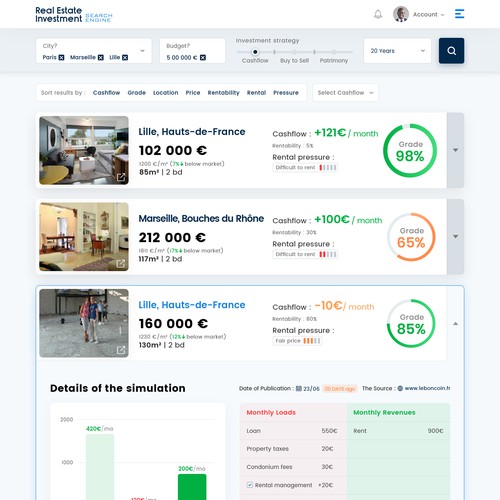The image size is (500, 500).
Task: Click the Marseille apartment thumbnail
Action: (x=84, y=237)
